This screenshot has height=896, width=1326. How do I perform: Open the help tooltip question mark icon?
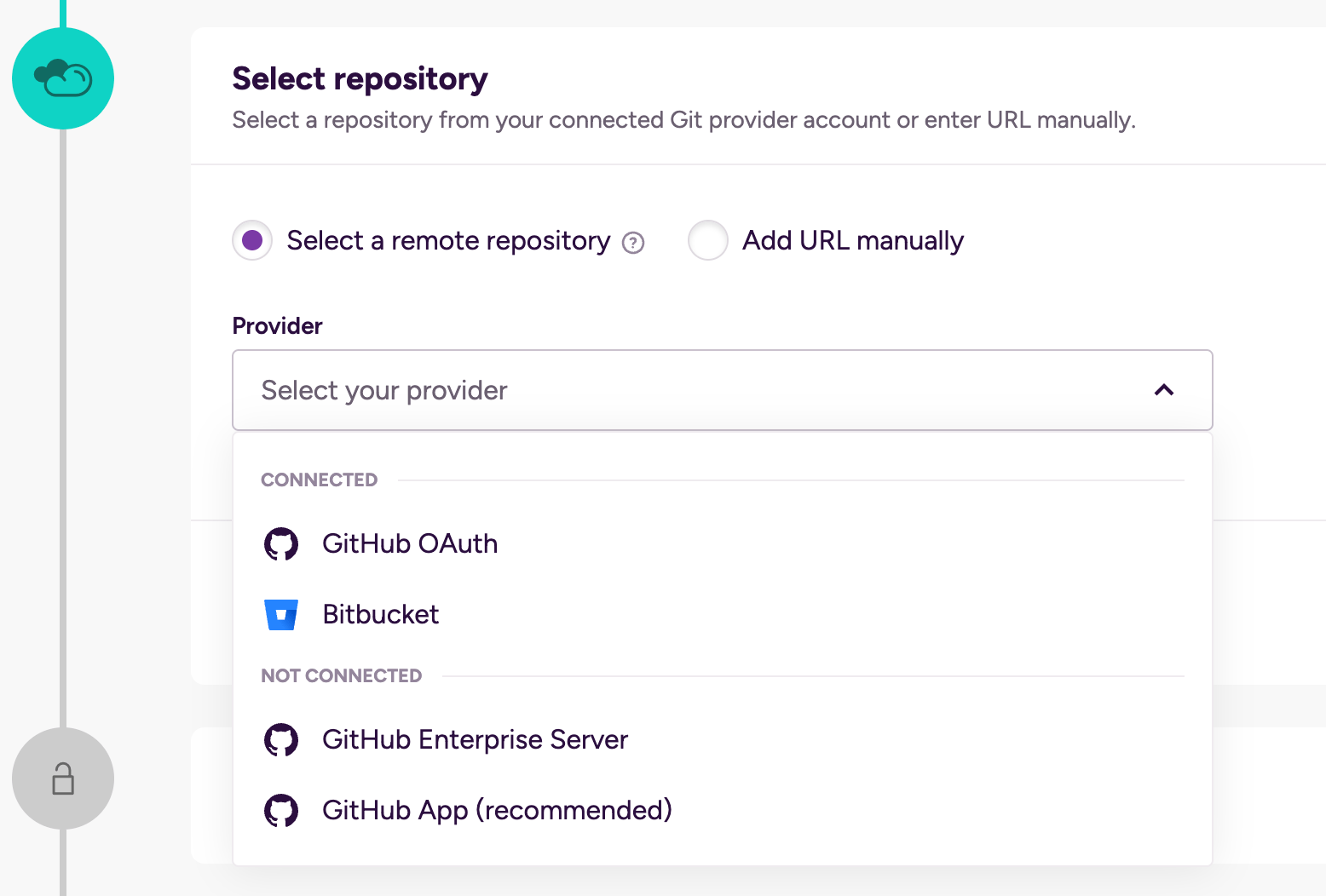pyautogui.click(x=632, y=244)
